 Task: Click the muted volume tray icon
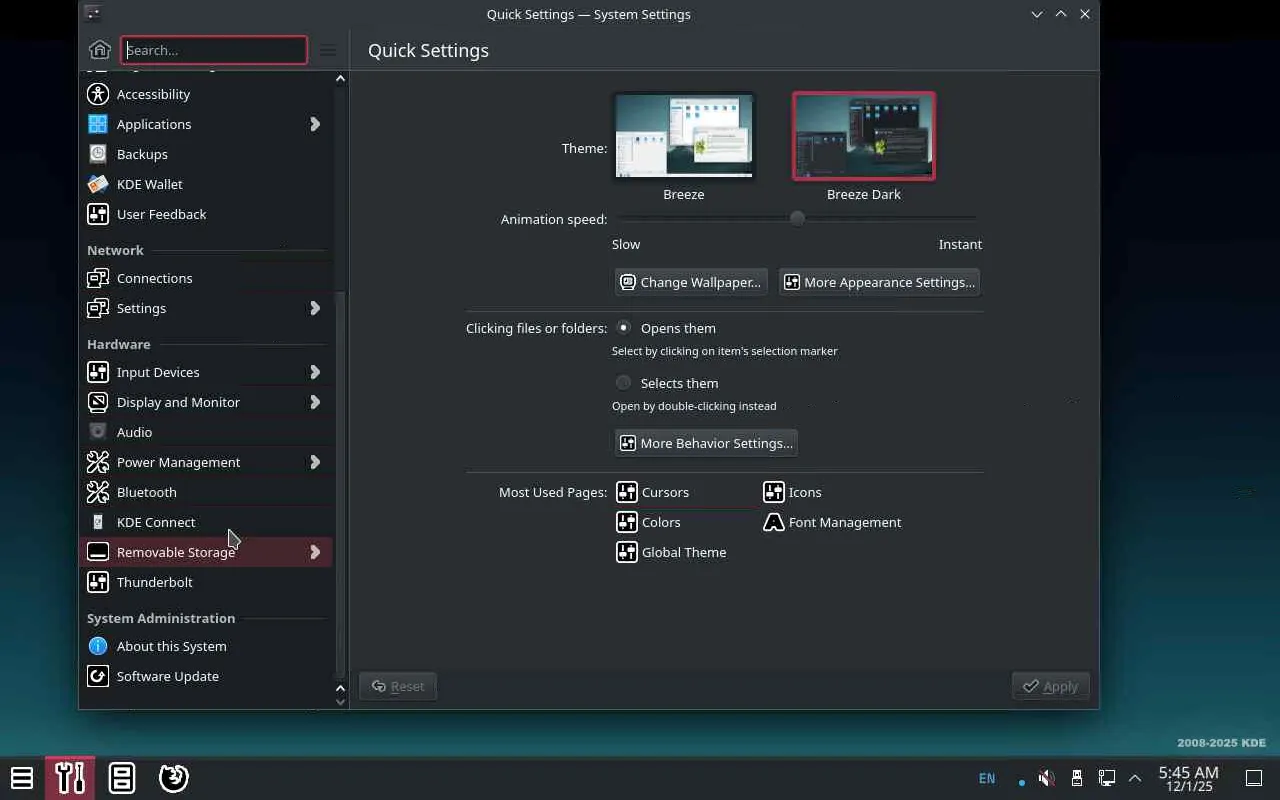point(1046,778)
